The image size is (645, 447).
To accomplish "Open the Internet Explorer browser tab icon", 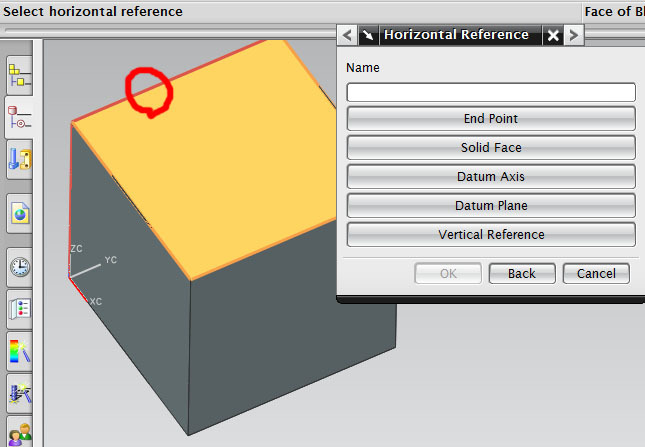I will [19, 214].
